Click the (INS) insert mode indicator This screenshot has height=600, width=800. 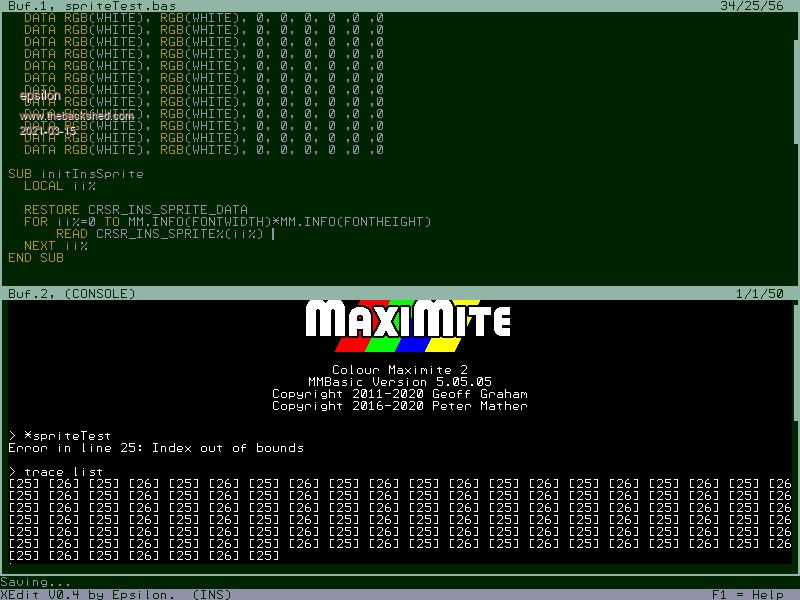click(x=212, y=594)
